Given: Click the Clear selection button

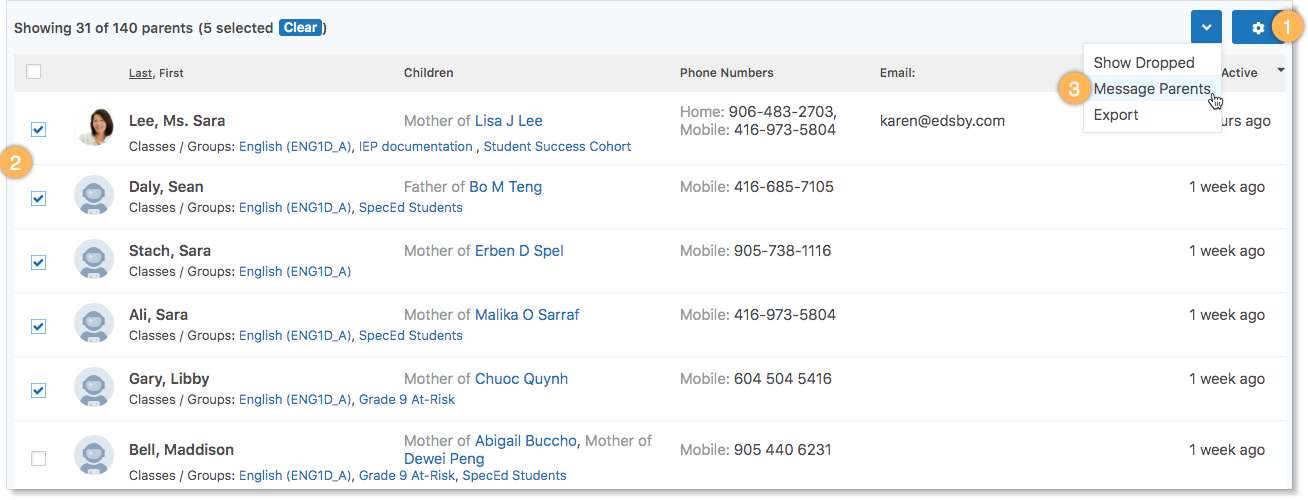Looking at the screenshot, I should click(x=300, y=28).
